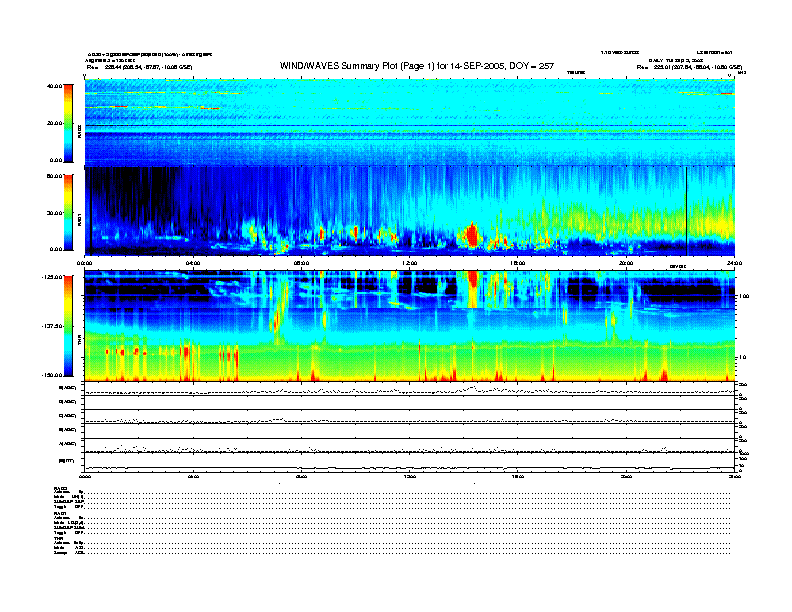
Task: Select the -125.00 color scale label
Action: [52, 277]
